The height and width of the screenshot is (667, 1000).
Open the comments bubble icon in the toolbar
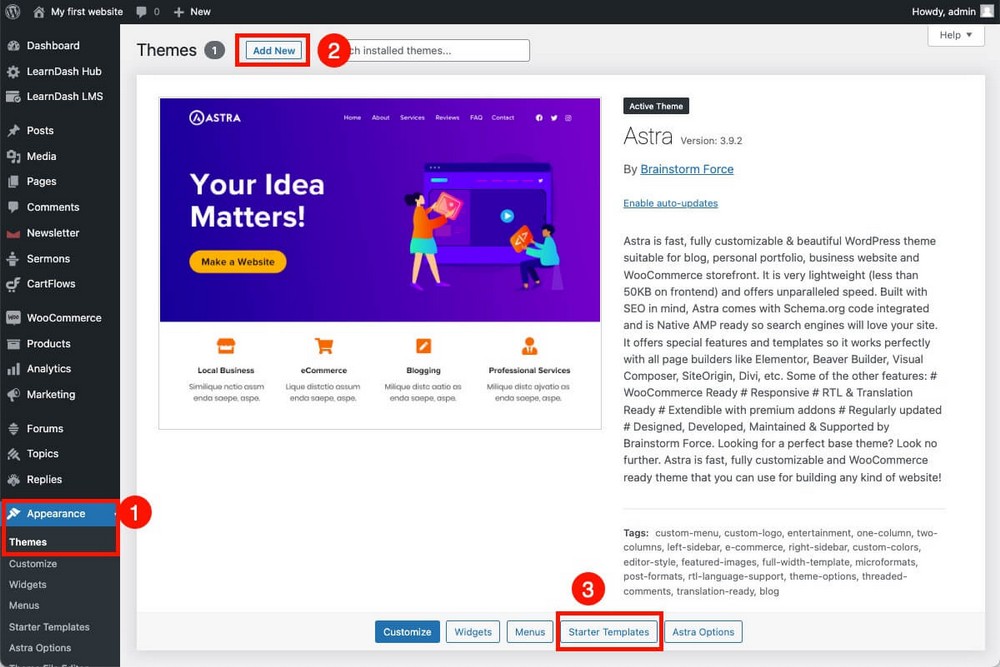click(140, 11)
